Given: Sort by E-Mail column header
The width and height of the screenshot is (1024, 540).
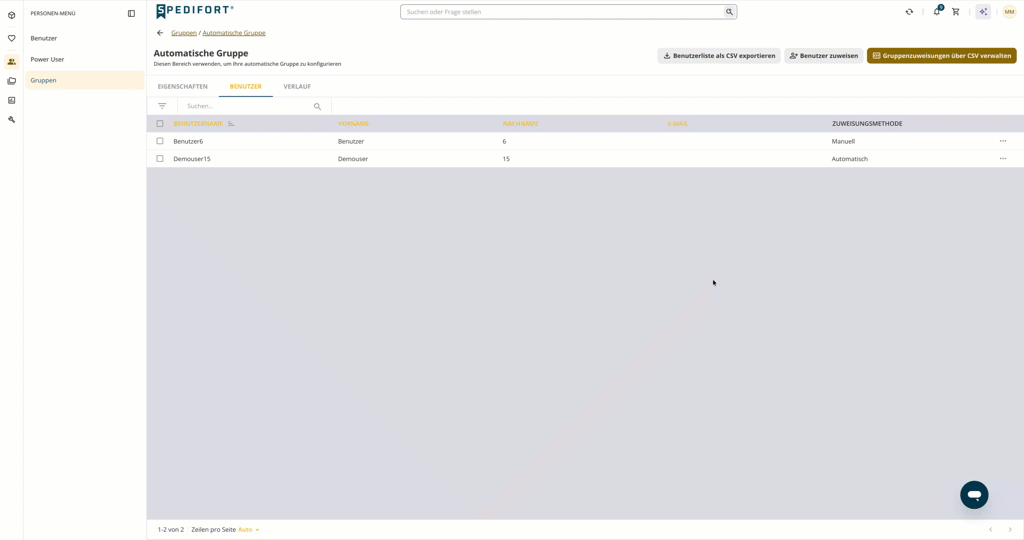Looking at the screenshot, I should tap(678, 123).
